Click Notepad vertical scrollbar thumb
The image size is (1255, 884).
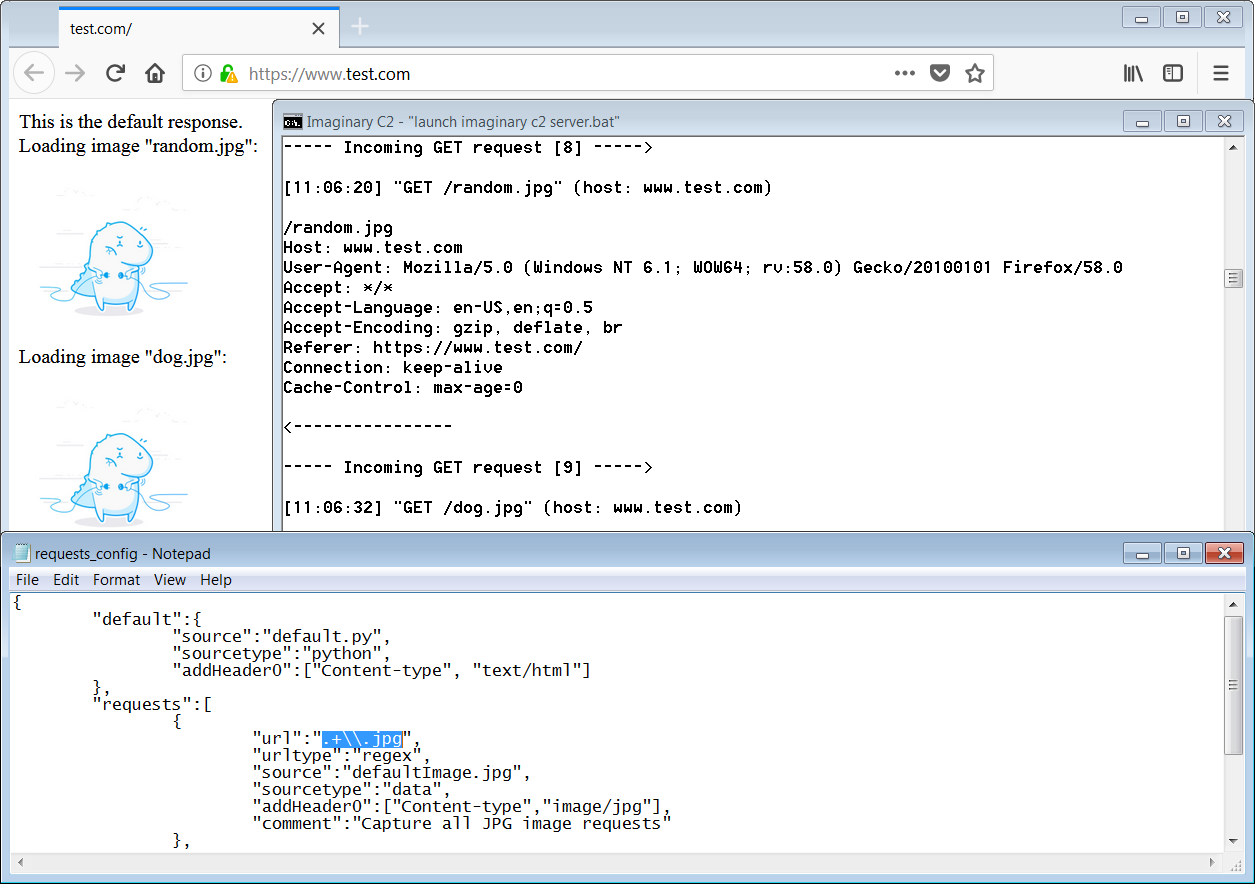(x=1234, y=685)
